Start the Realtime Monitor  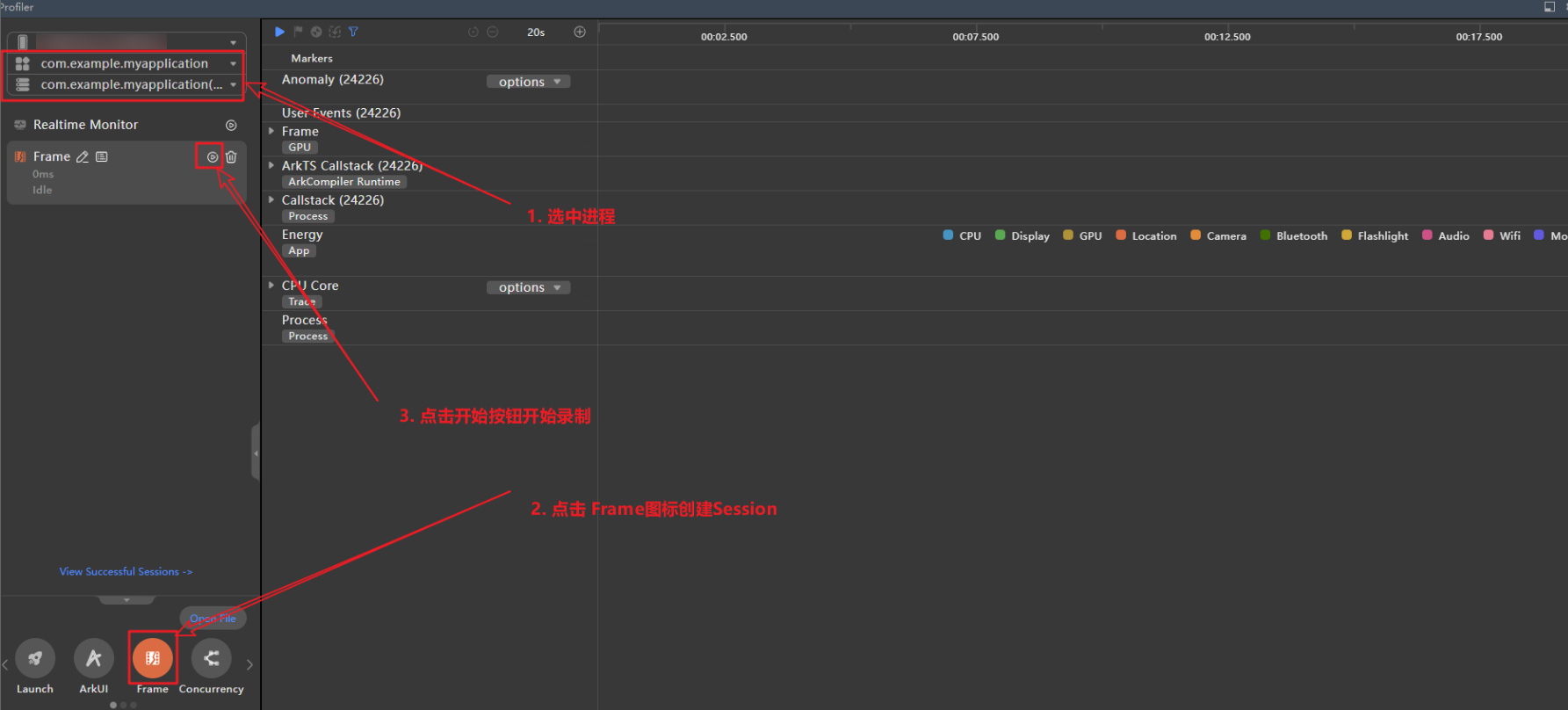pos(231,126)
